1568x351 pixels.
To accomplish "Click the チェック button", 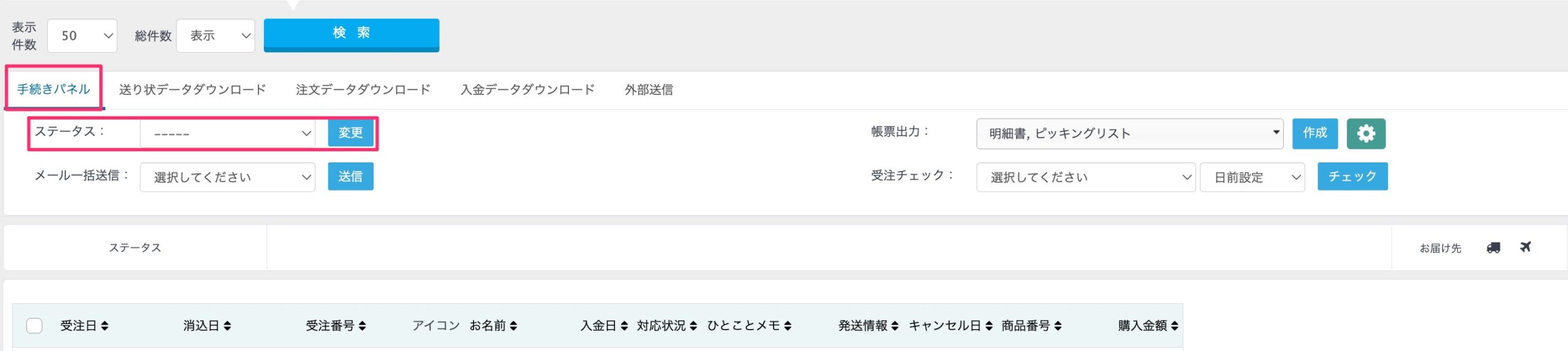I will click(1352, 176).
